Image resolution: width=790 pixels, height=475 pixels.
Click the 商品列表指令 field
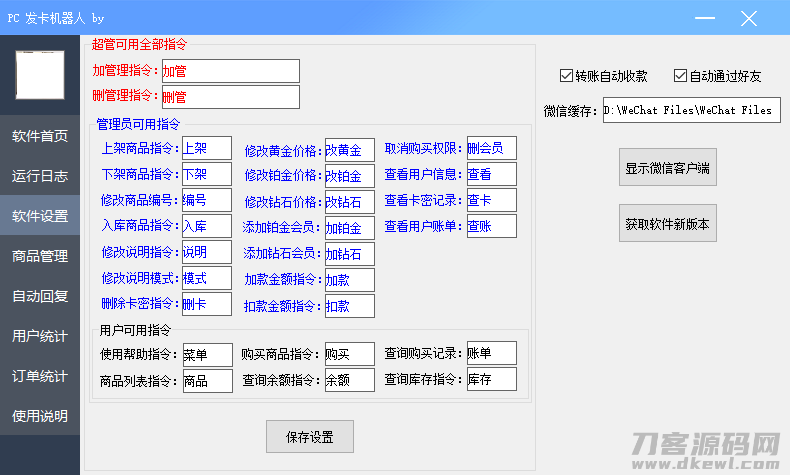(208, 381)
